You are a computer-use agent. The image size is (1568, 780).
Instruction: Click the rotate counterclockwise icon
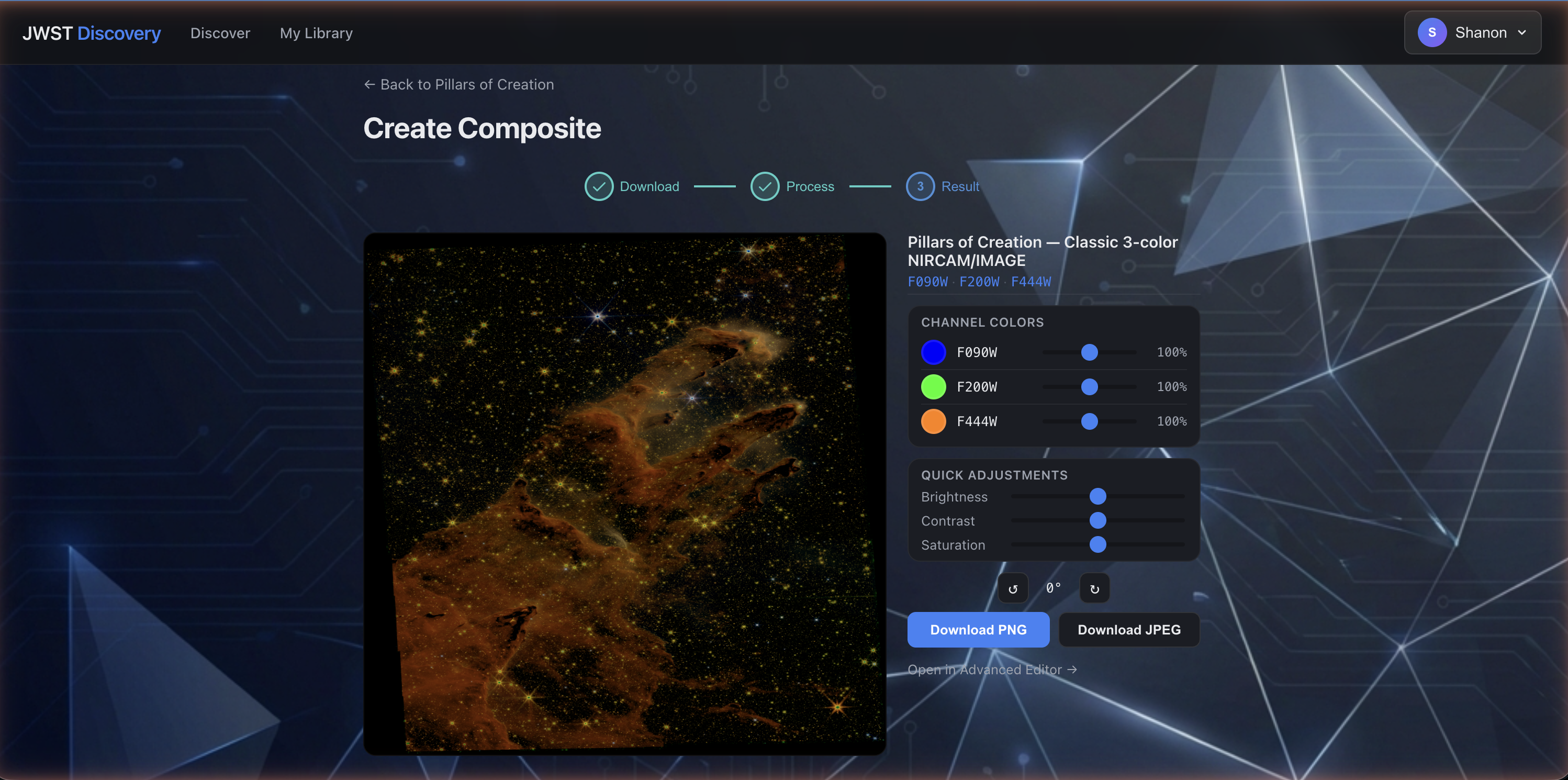[1013, 588]
